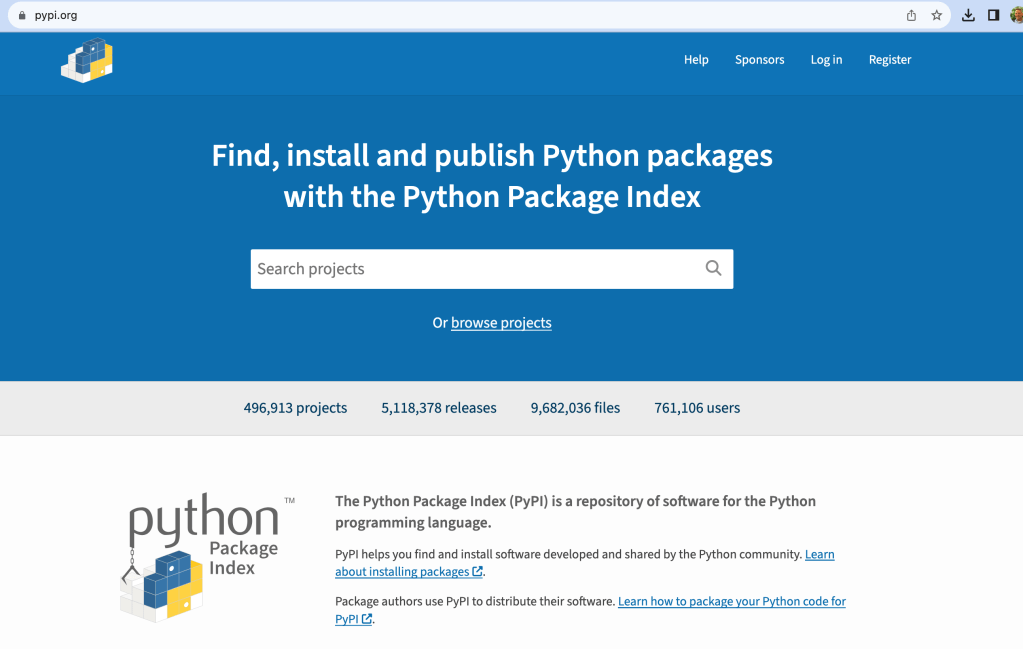Follow the browse projects link
Image resolution: width=1023 pixels, height=649 pixels.
click(501, 323)
